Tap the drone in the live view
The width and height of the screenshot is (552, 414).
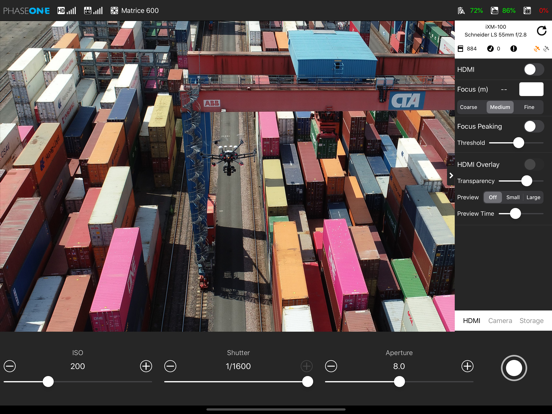(230, 158)
